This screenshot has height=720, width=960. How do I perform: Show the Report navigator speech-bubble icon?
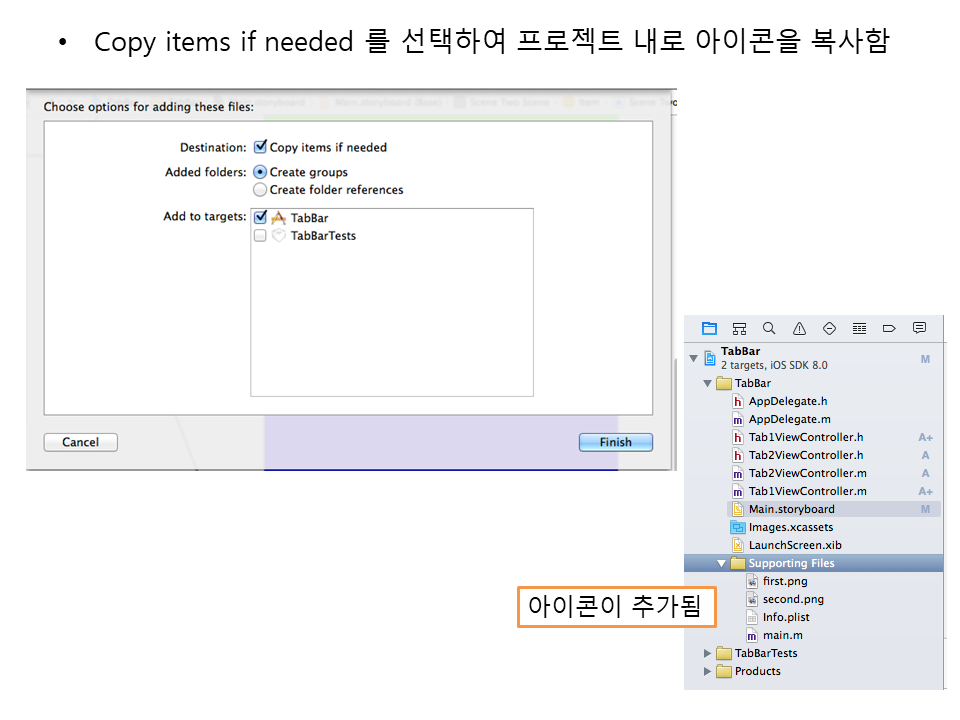(x=919, y=328)
